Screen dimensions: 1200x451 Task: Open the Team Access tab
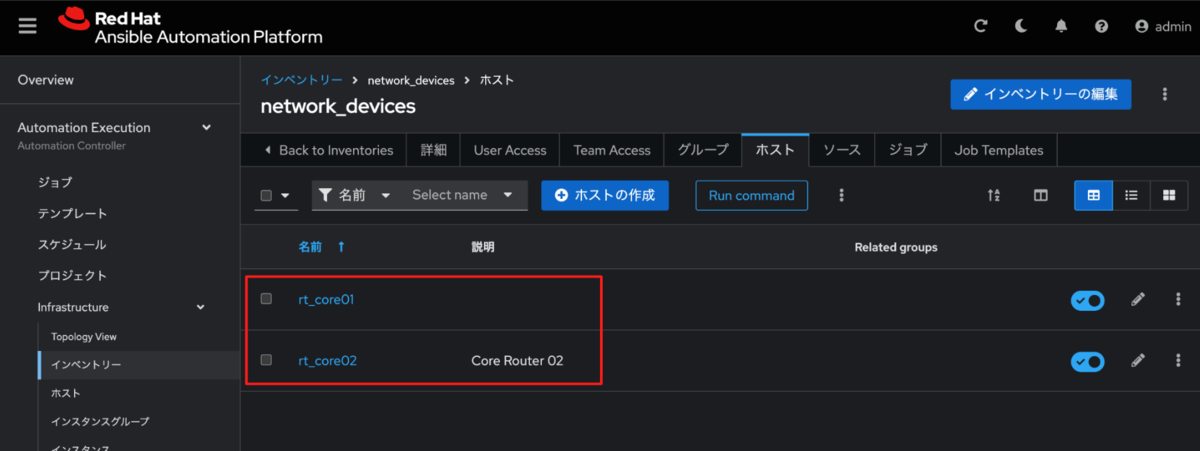click(612, 150)
